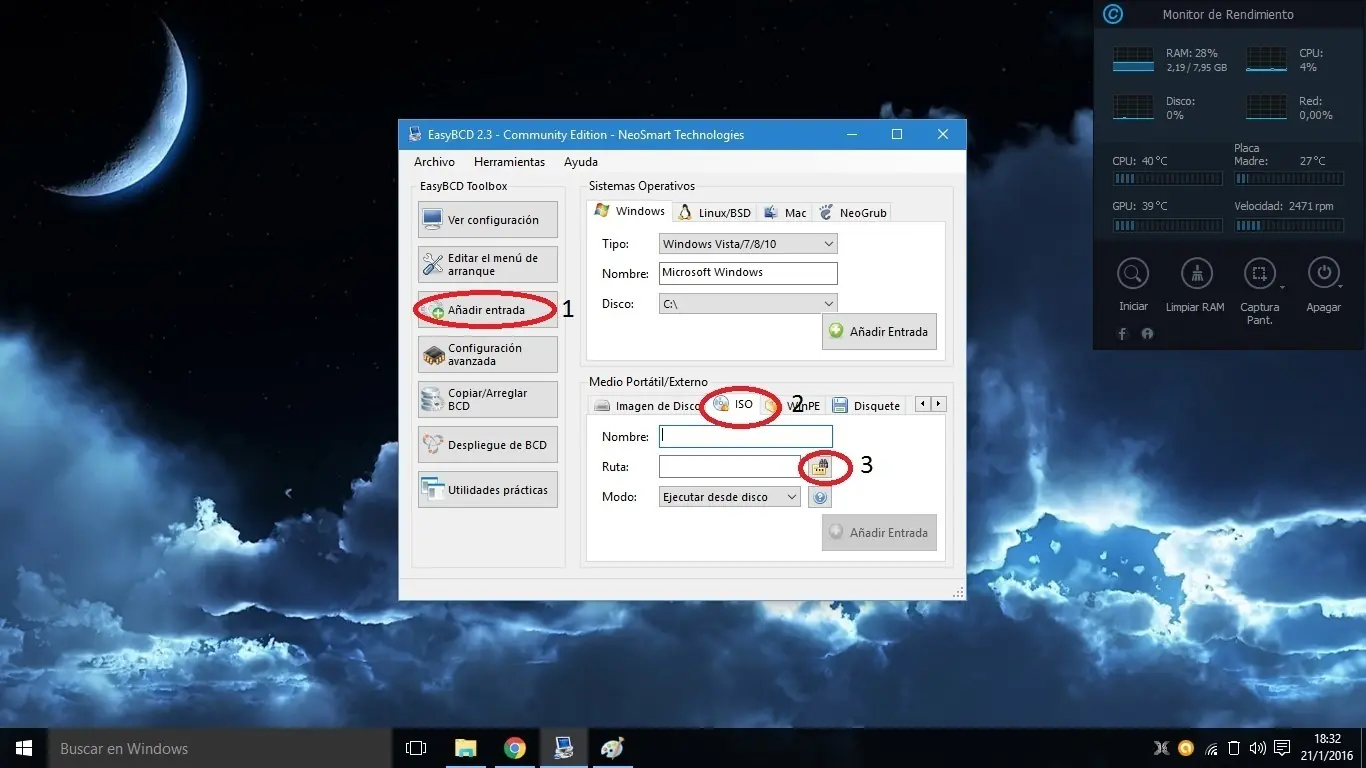The height and width of the screenshot is (768, 1366).
Task: Click the X-shaped tray icon
Action: [x=1161, y=748]
